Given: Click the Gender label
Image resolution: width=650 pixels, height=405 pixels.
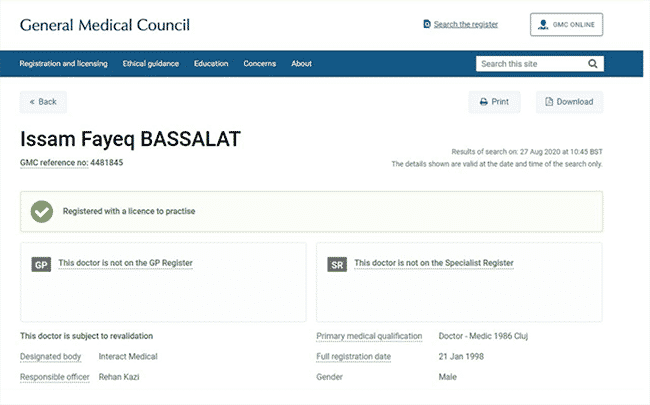Looking at the screenshot, I should [330, 377].
